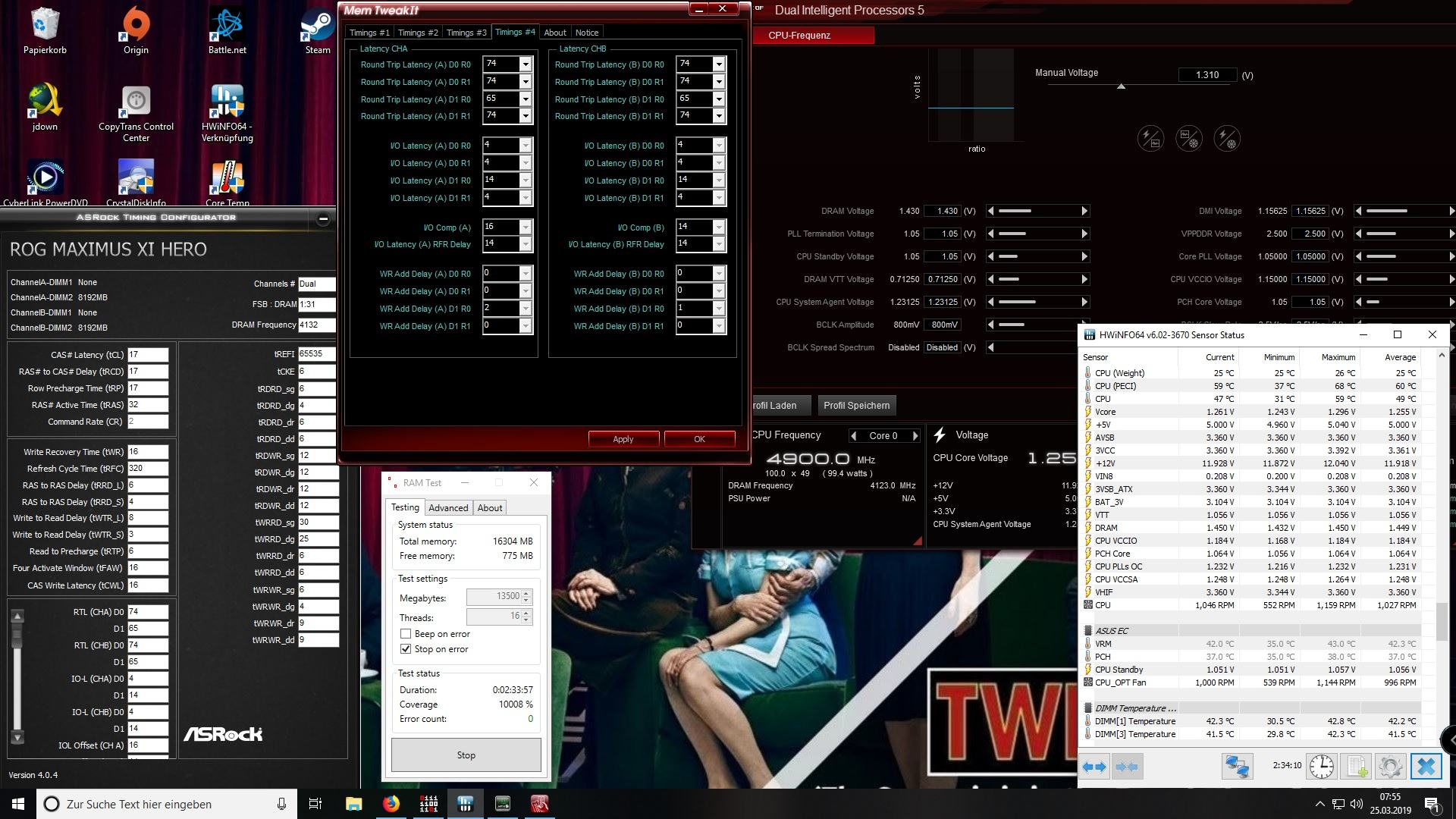Click CPU System Agent Voltage slider track
This screenshot has width=1456, height=819.
tap(1039, 303)
